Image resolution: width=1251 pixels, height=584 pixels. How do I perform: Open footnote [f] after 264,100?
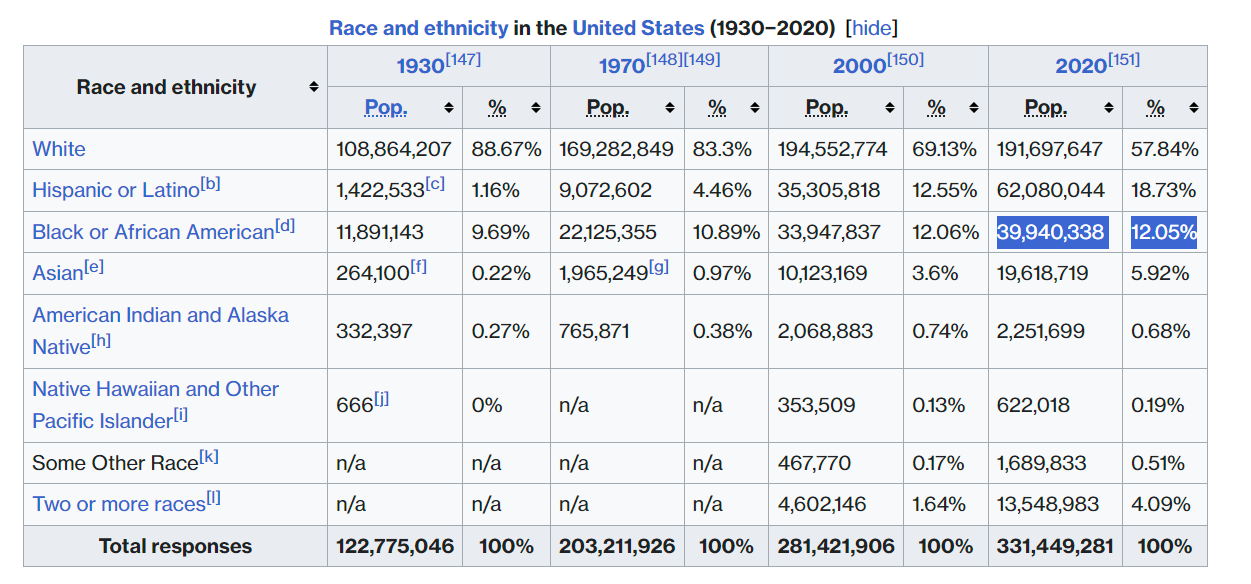pos(418,267)
